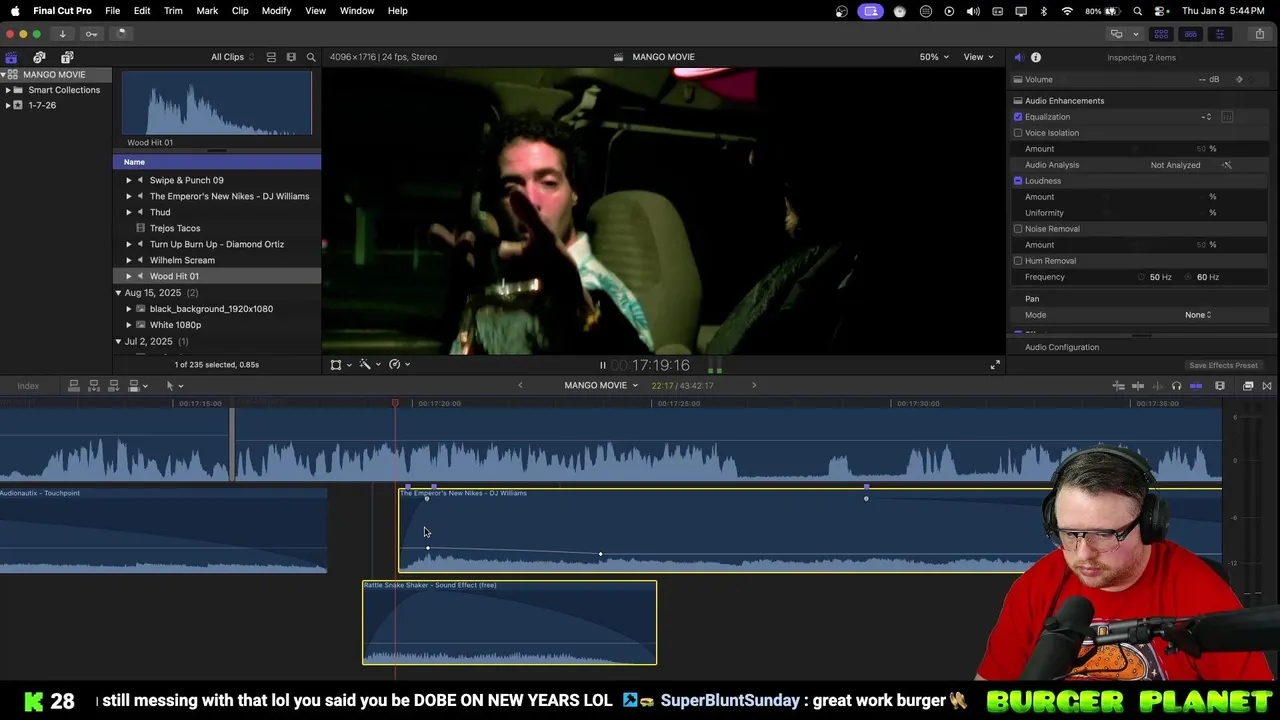Enable the Noise Removal checkbox
Viewport: 1280px width, 720px height.
[1018, 229]
